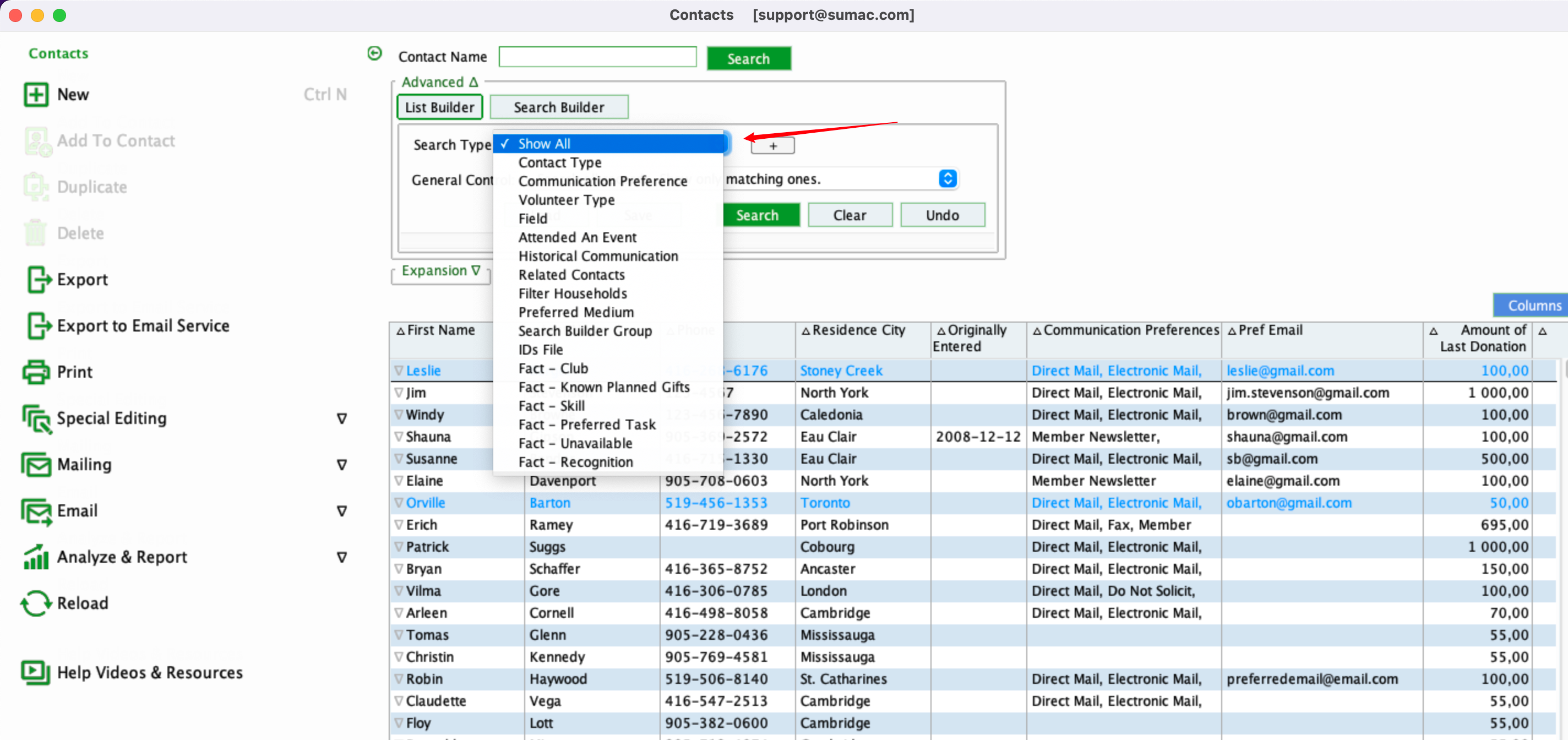Click the Help Videos & Resources icon
This screenshot has height=740, width=1568.
coord(36,672)
